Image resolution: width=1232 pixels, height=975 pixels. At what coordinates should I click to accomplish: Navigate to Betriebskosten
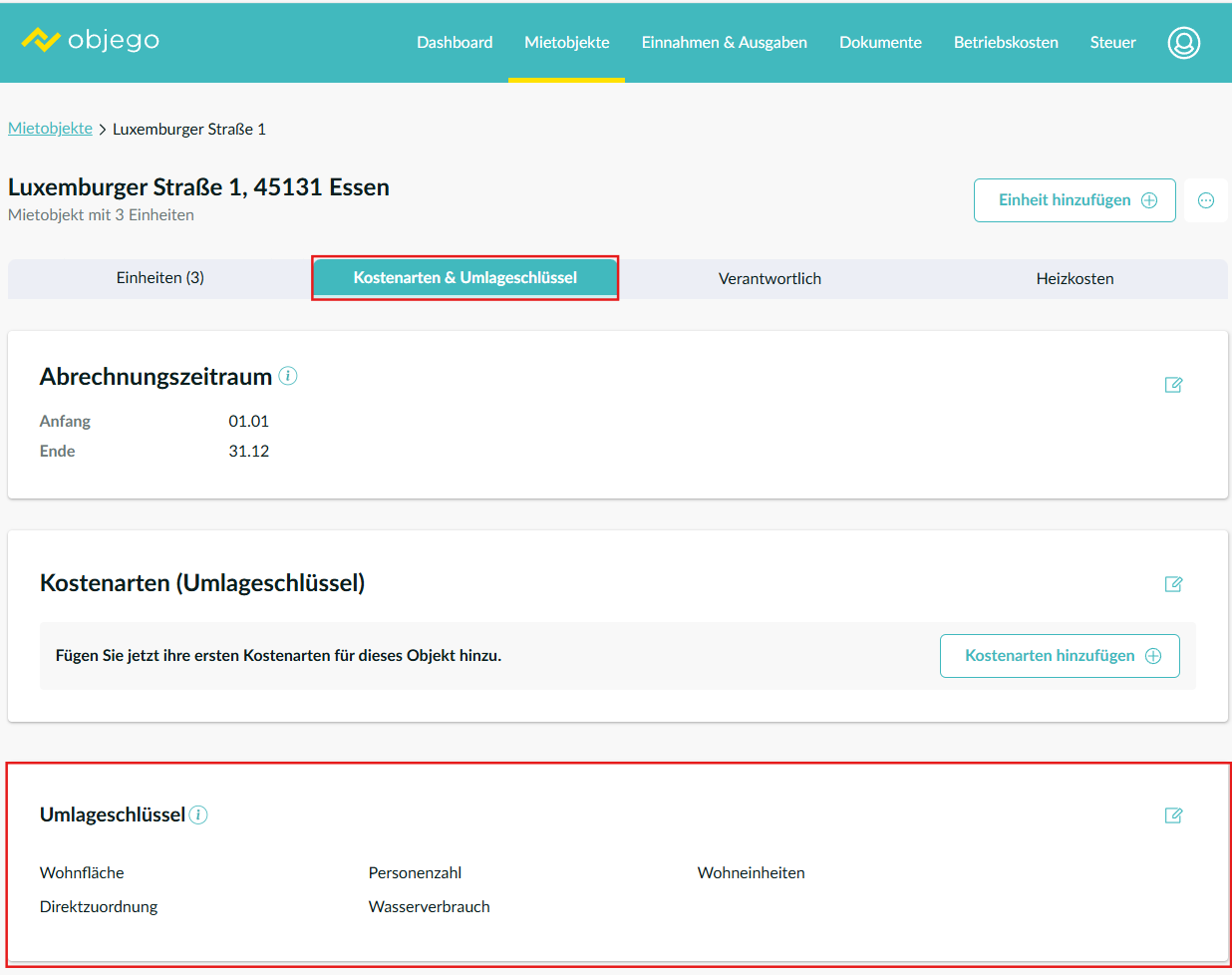[x=1006, y=42]
